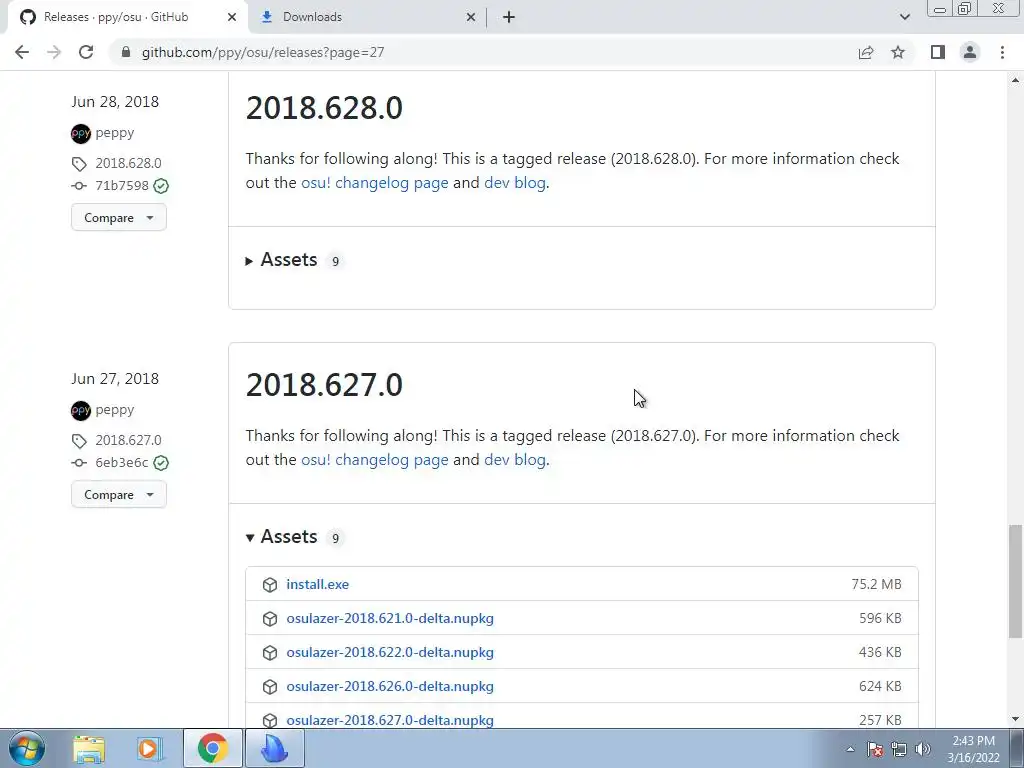The image size is (1024, 768).
Task: Open tag 2018.628.0 link
Action: pyautogui.click(x=128, y=163)
